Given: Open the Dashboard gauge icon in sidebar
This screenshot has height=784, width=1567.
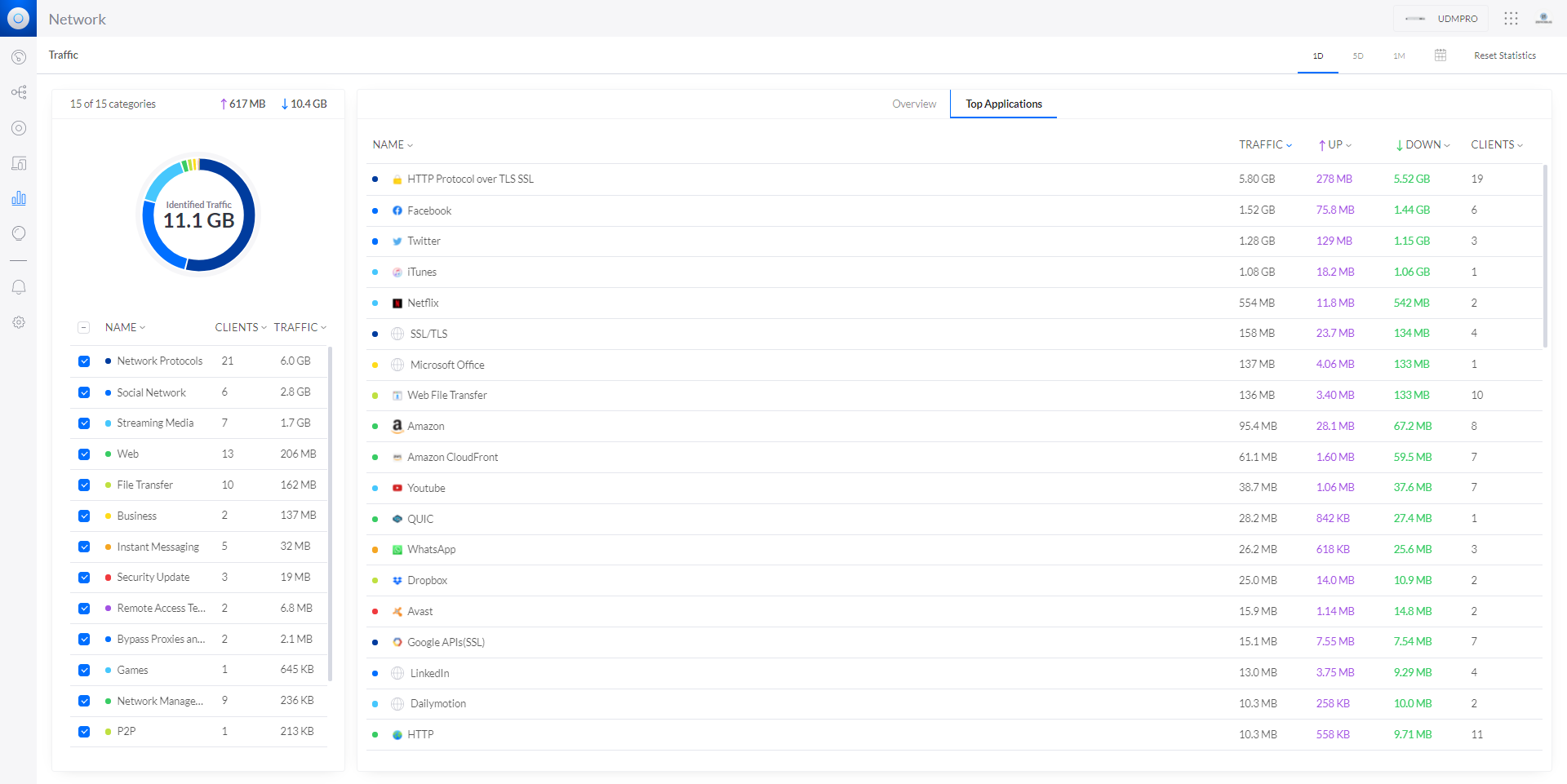Looking at the screenshot, I should (19, 57).
